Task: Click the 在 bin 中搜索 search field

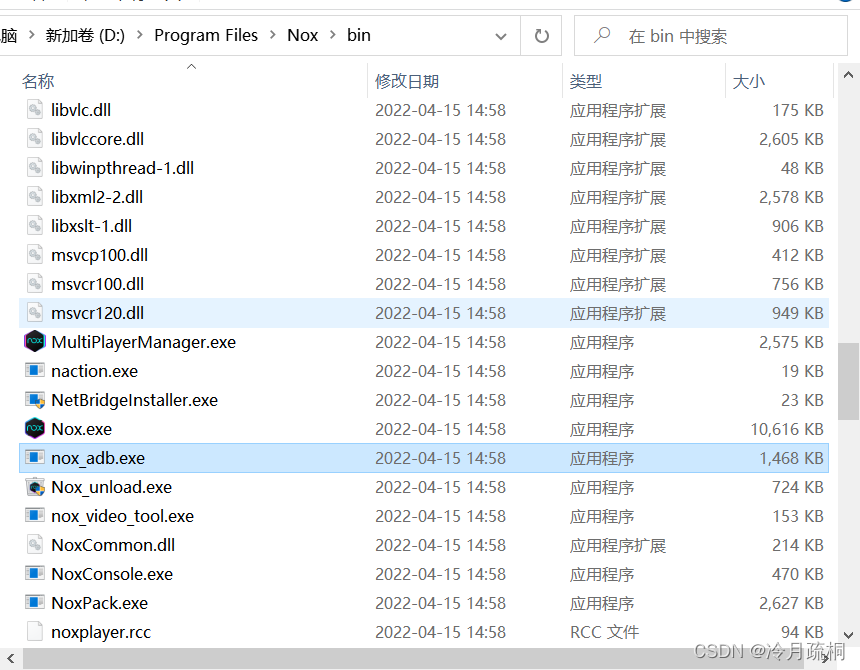Action: [x=711, y=36]
